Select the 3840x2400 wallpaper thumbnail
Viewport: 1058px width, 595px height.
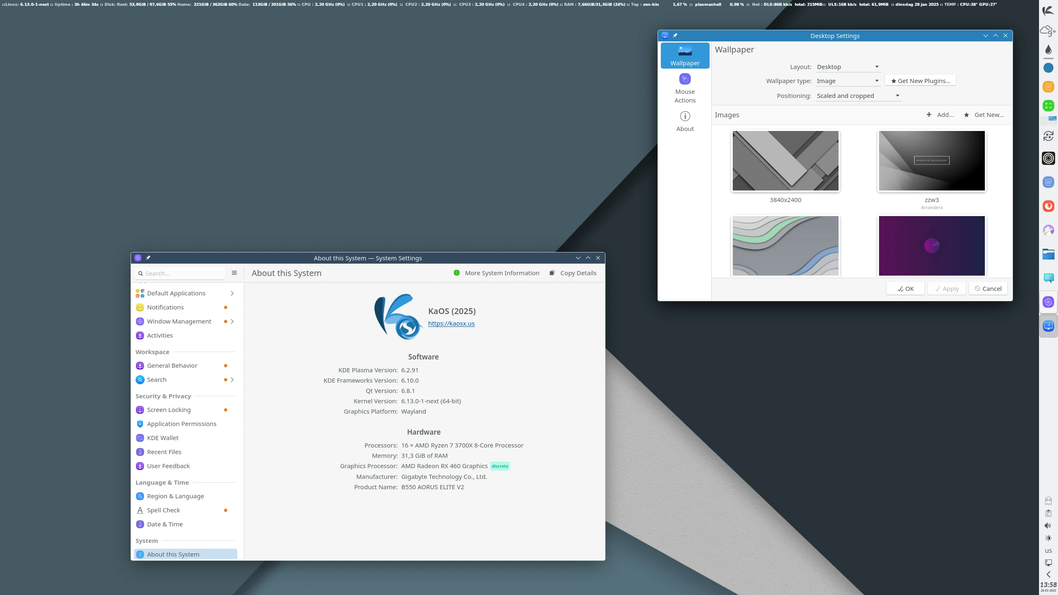(786, 160)
